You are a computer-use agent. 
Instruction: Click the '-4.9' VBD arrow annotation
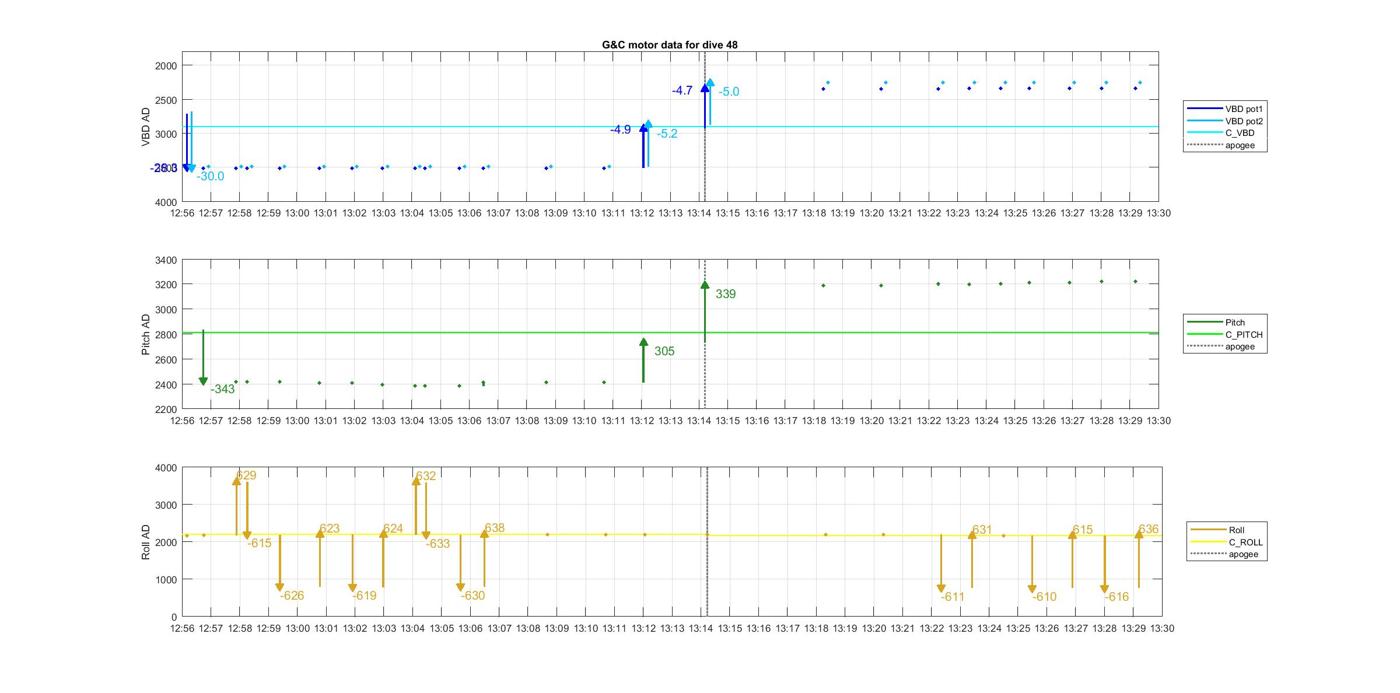[x=620, y=130]
